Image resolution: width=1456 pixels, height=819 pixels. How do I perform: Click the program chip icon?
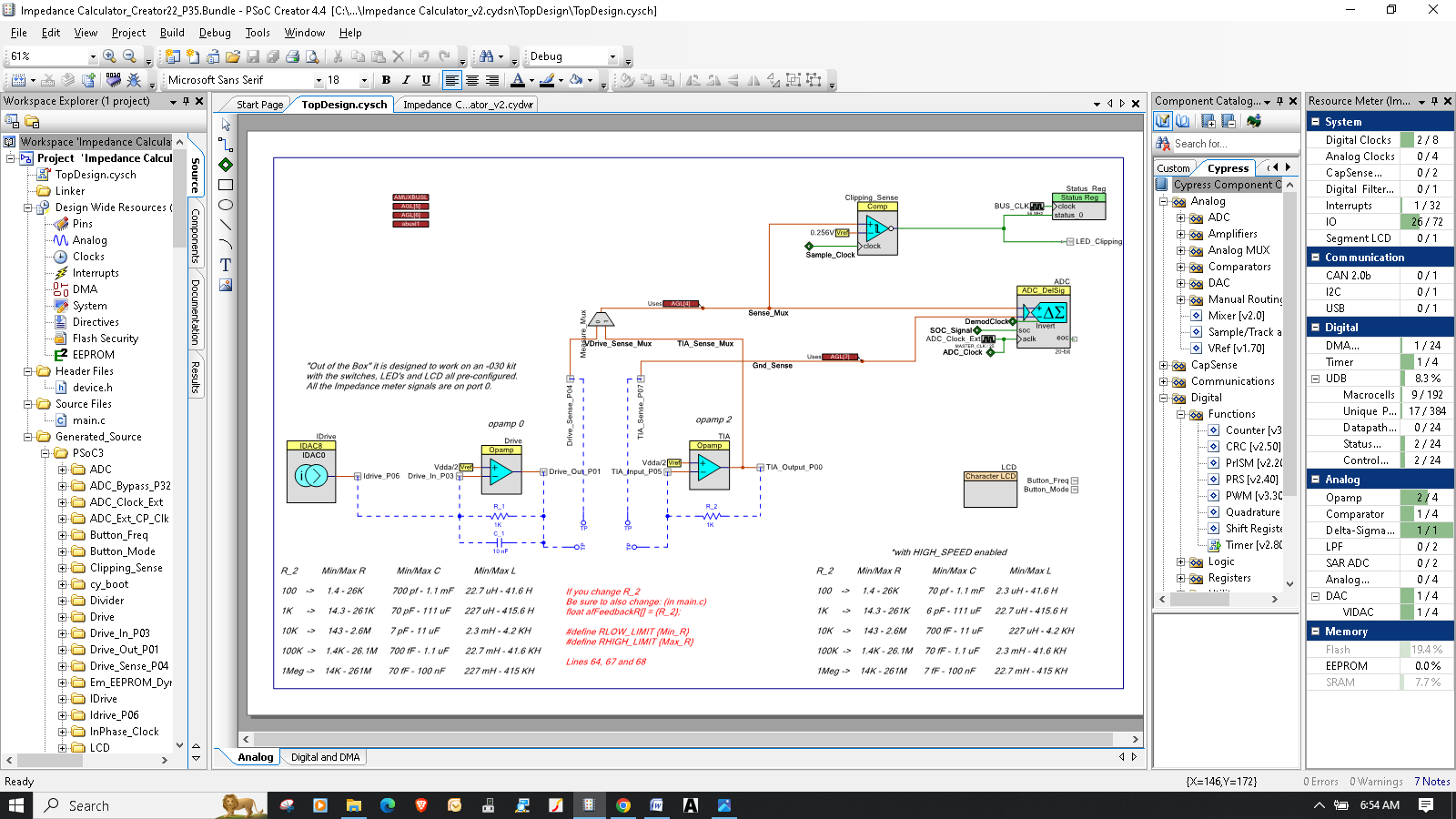(114, 80)
